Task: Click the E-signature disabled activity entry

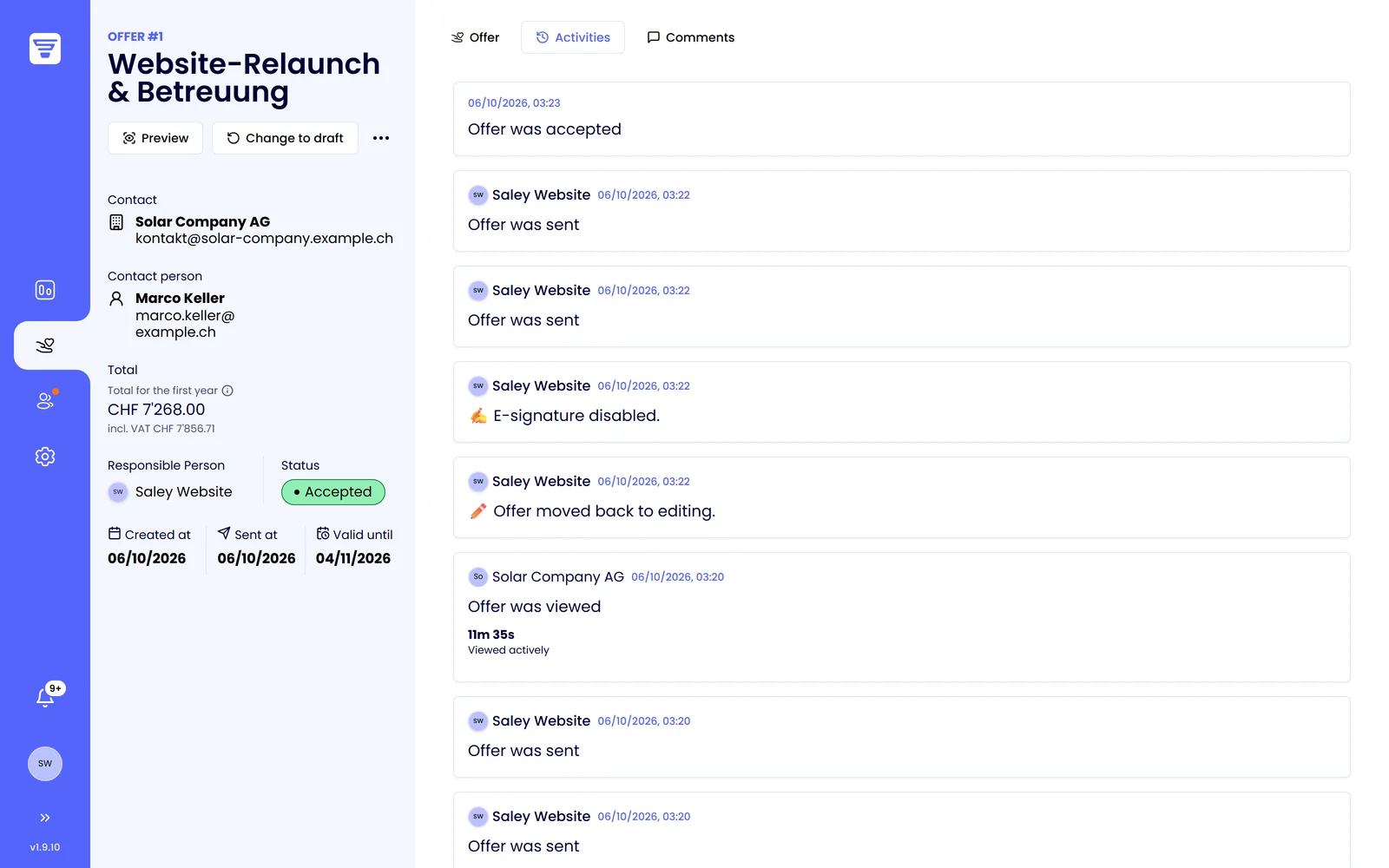Action: (x=902, y=402)
